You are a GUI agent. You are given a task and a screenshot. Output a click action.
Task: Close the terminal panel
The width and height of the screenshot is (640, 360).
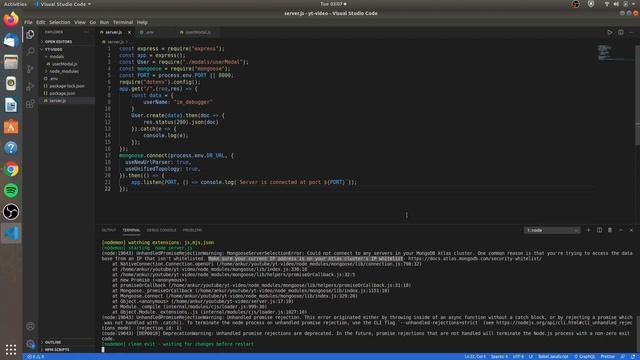[631, 230]
